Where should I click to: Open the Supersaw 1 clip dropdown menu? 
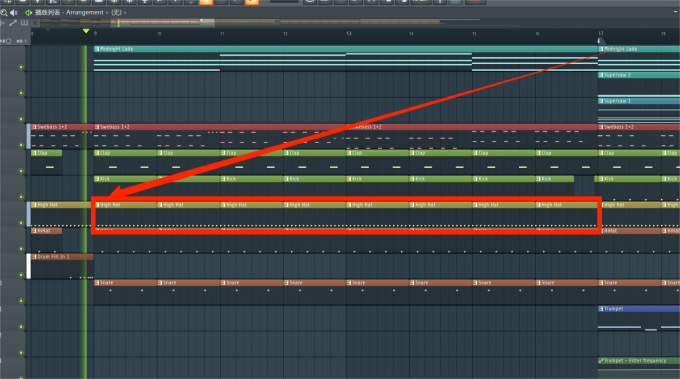pyautogui.click(x=601, y=101)
